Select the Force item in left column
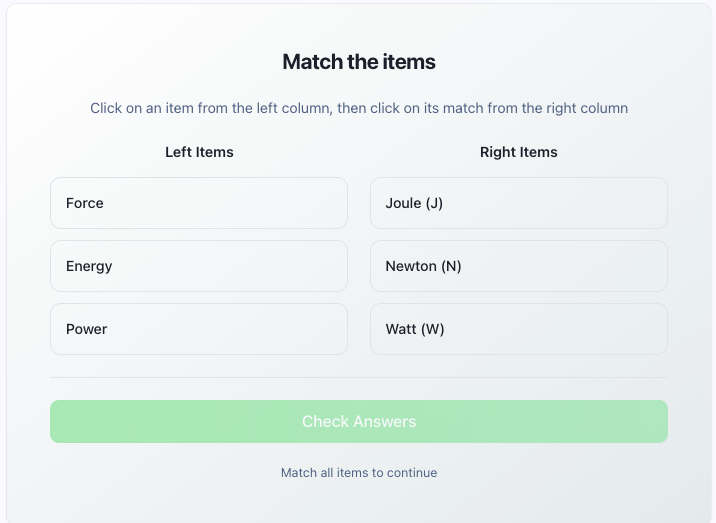This screenshot has width=716, height=523. [199, 203]
